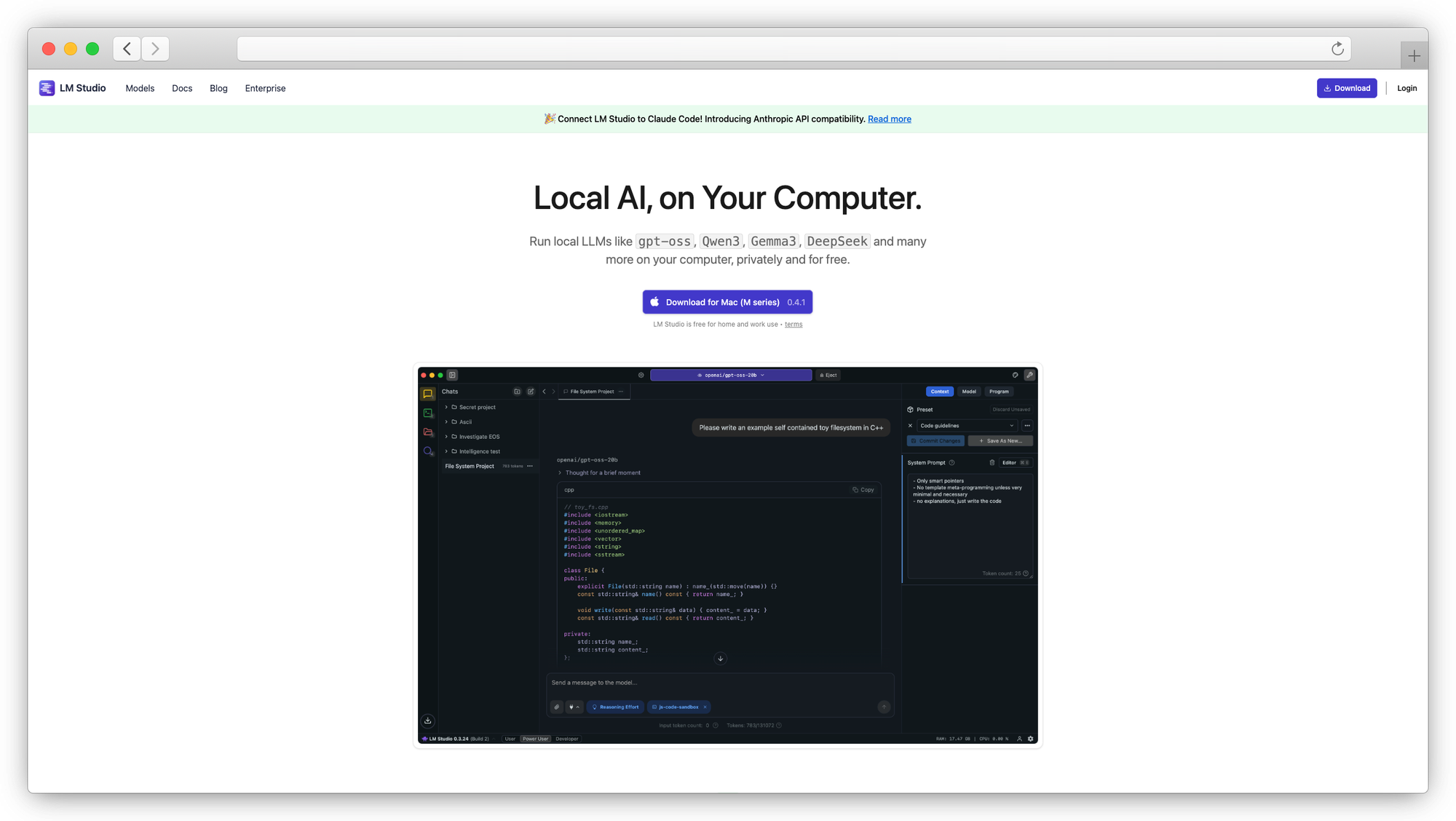Screen dimensions: 1456x821
Task: Remove js-code-sandbox chip via its x
Action: point(705,707)
